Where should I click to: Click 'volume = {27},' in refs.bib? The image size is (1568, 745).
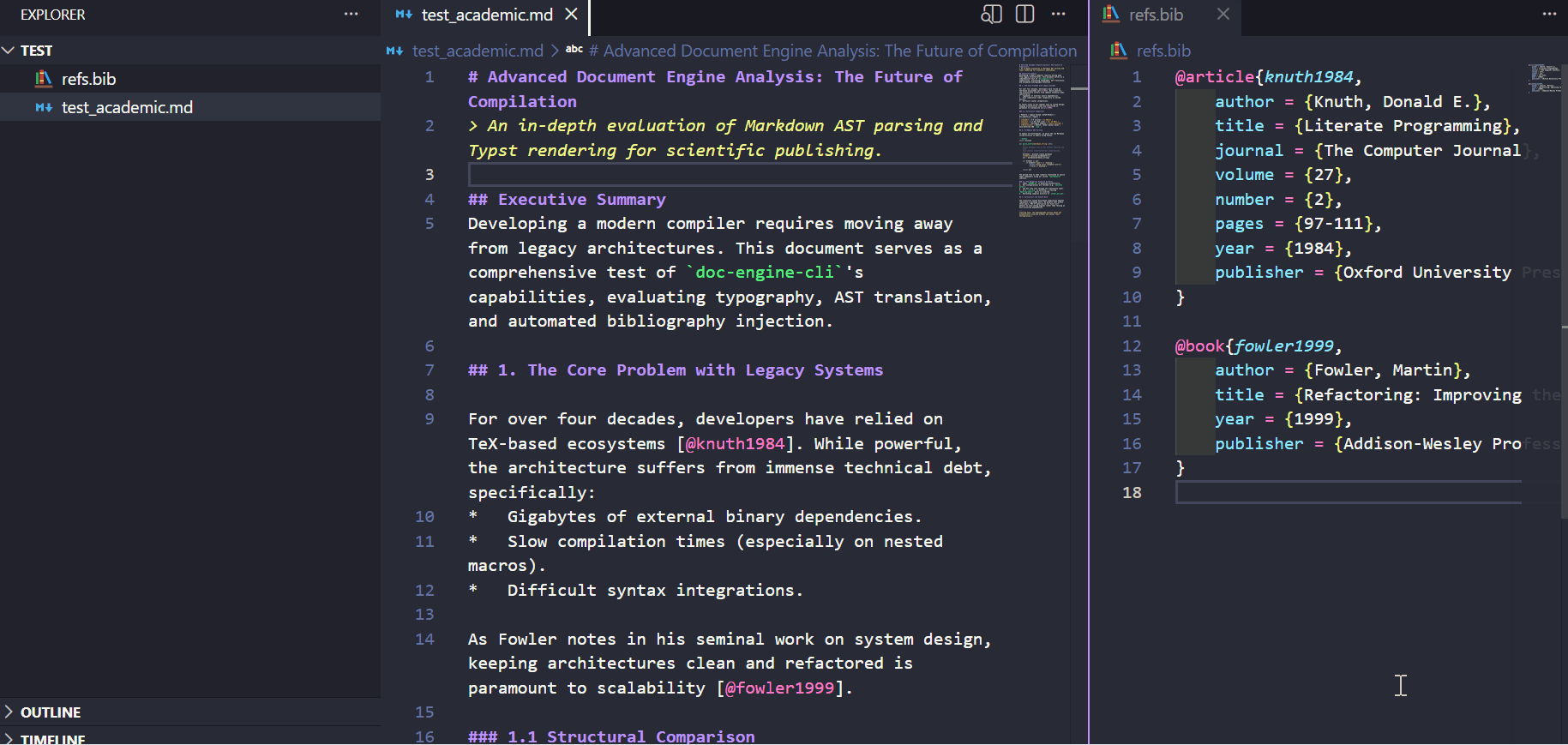[x=1283, y=175]
